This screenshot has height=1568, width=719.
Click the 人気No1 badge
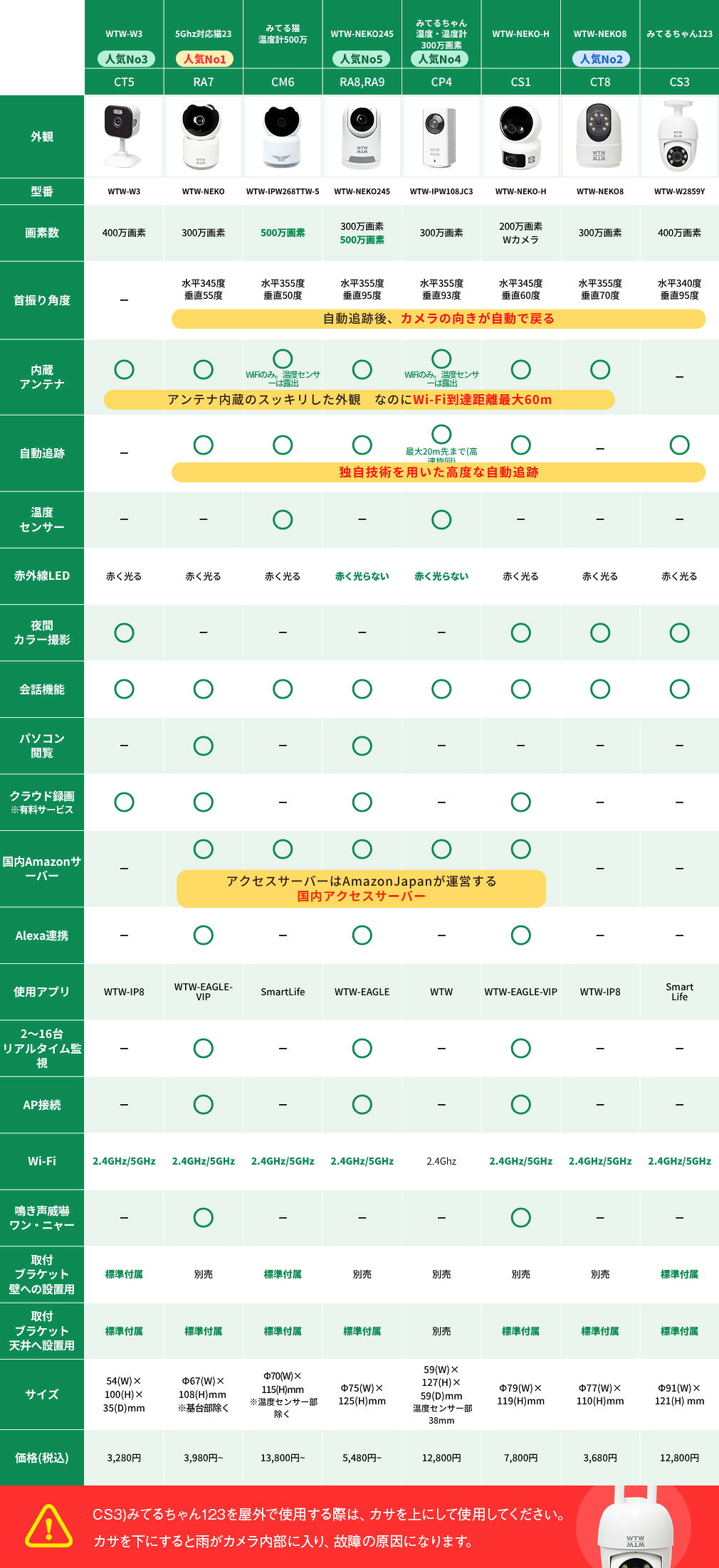pos(204,59)
